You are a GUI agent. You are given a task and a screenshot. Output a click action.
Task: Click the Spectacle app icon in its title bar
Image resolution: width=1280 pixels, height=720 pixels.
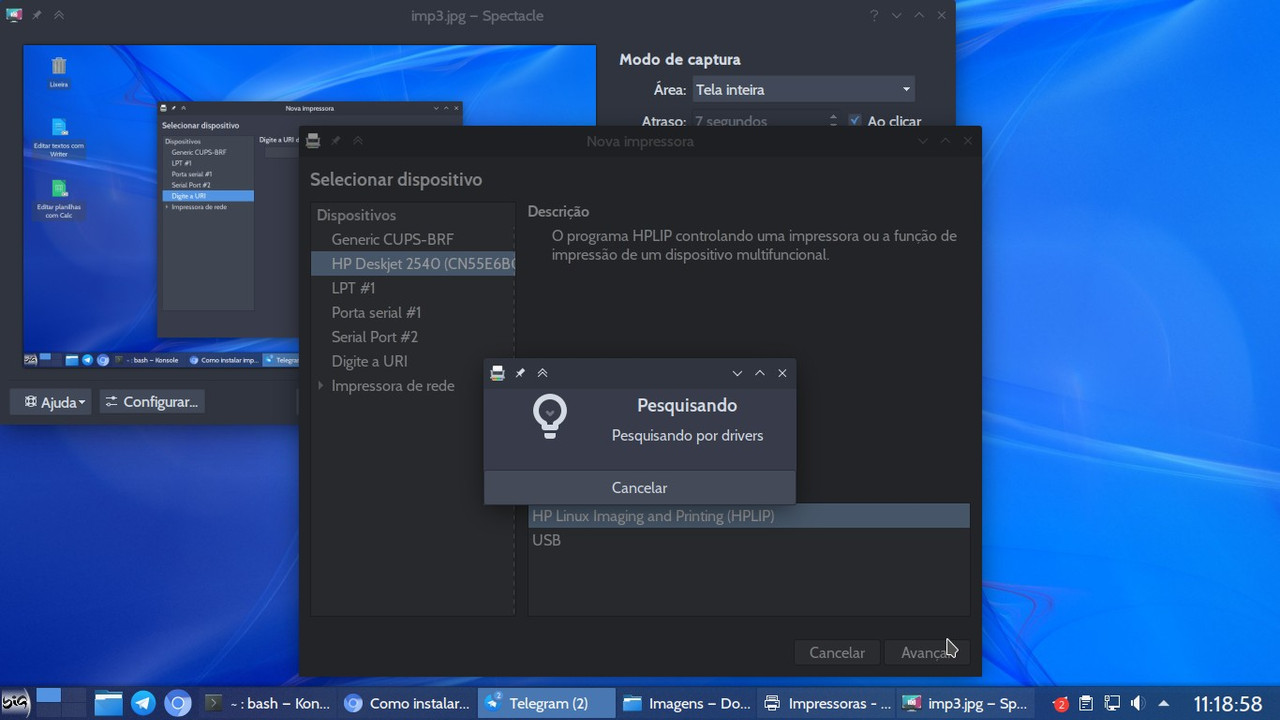pos(14,15)
